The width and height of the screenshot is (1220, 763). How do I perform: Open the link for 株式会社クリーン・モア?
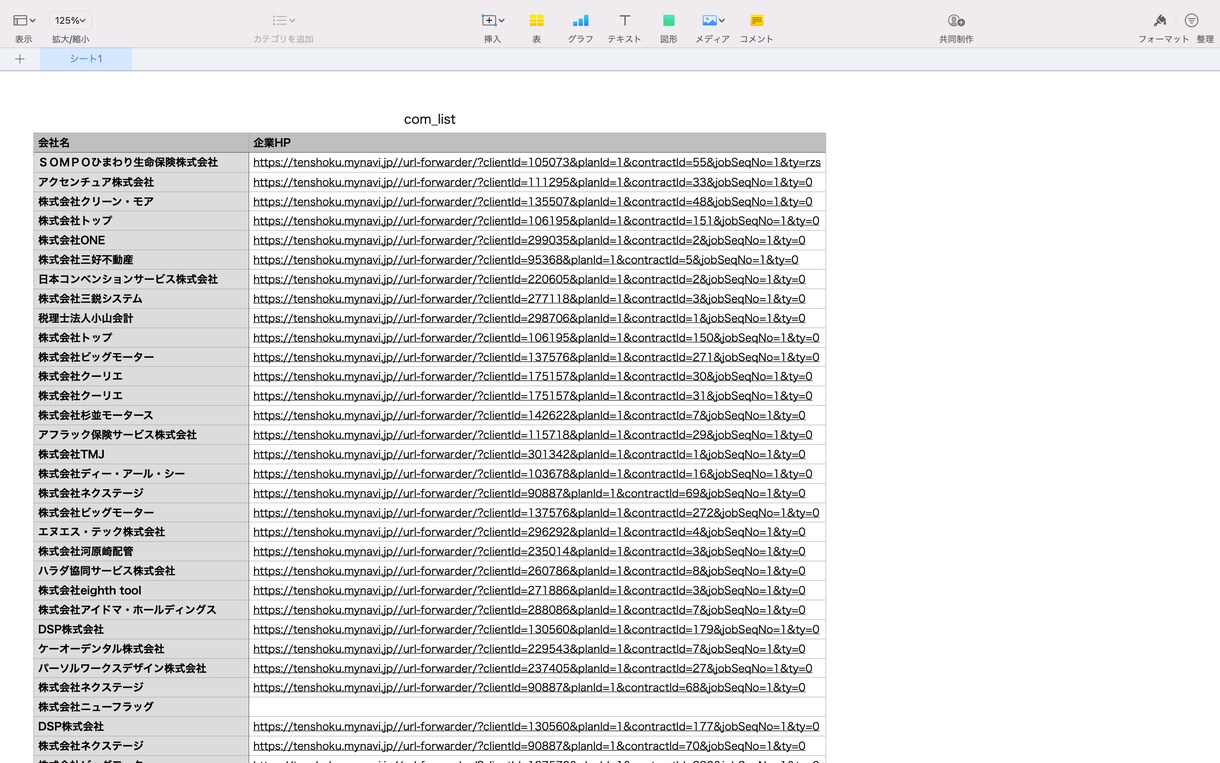coord(533,201)
